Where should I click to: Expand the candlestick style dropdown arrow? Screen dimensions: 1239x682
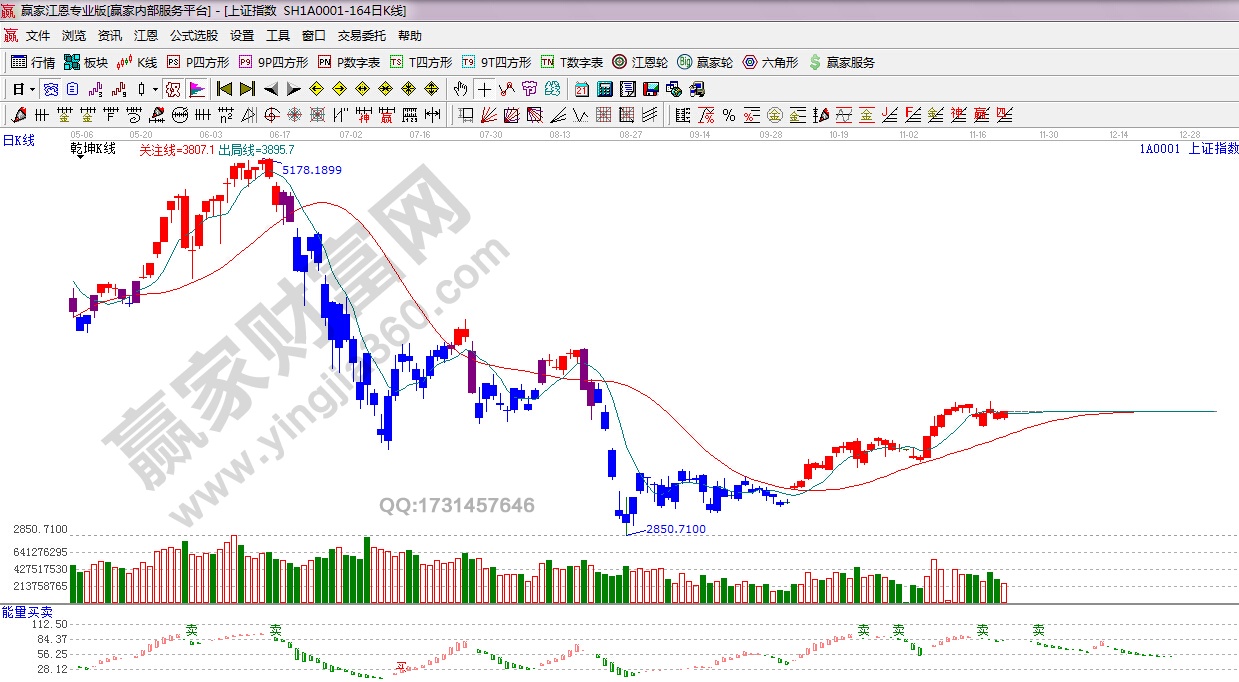pyautogui.click(x=155, y=89)
